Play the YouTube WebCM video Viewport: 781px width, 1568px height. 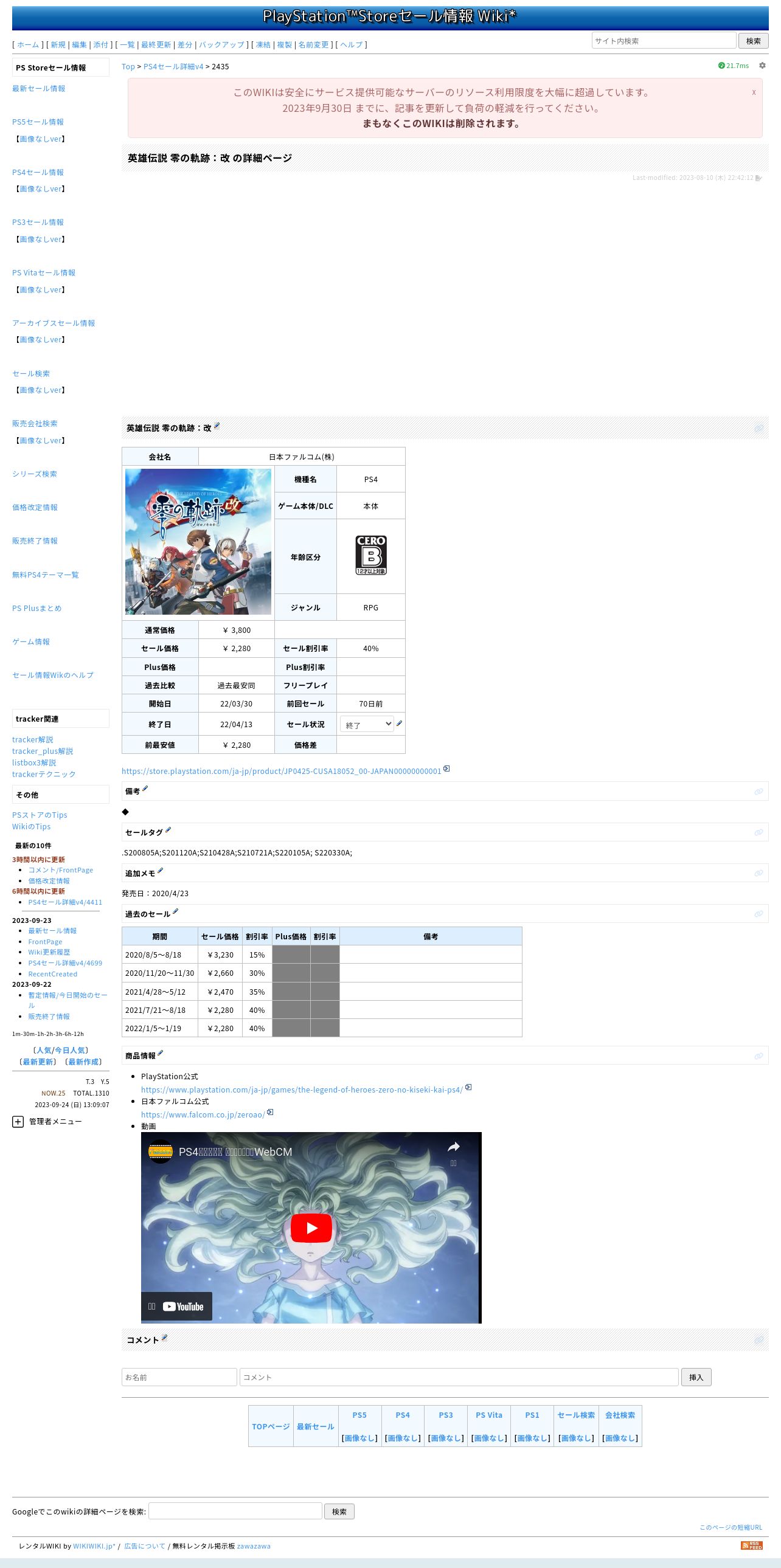coord(311,1228)
